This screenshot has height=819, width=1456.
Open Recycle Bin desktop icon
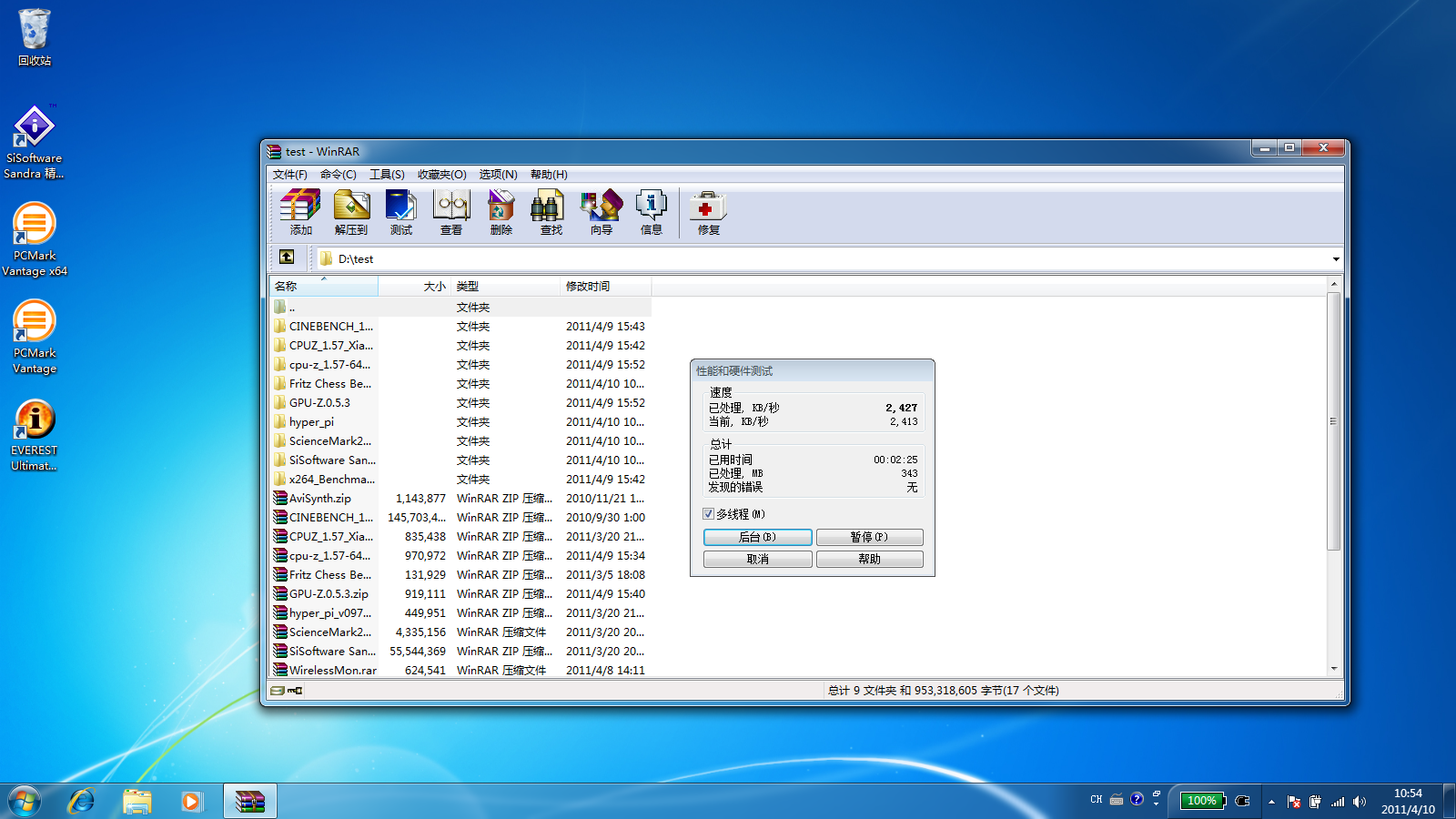pyautogui.click(x=35, y=36)
